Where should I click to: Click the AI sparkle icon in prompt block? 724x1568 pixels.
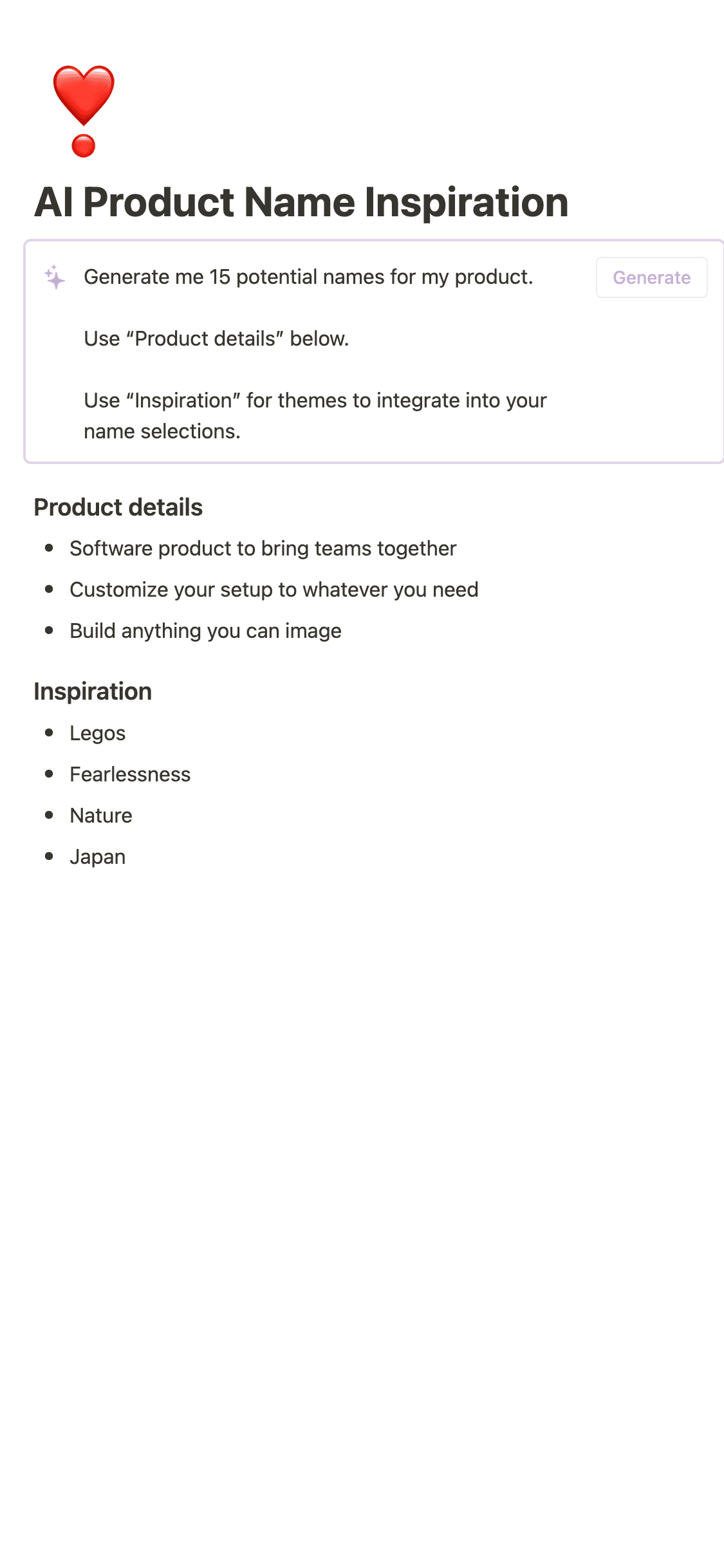click(x=55, y=277)
